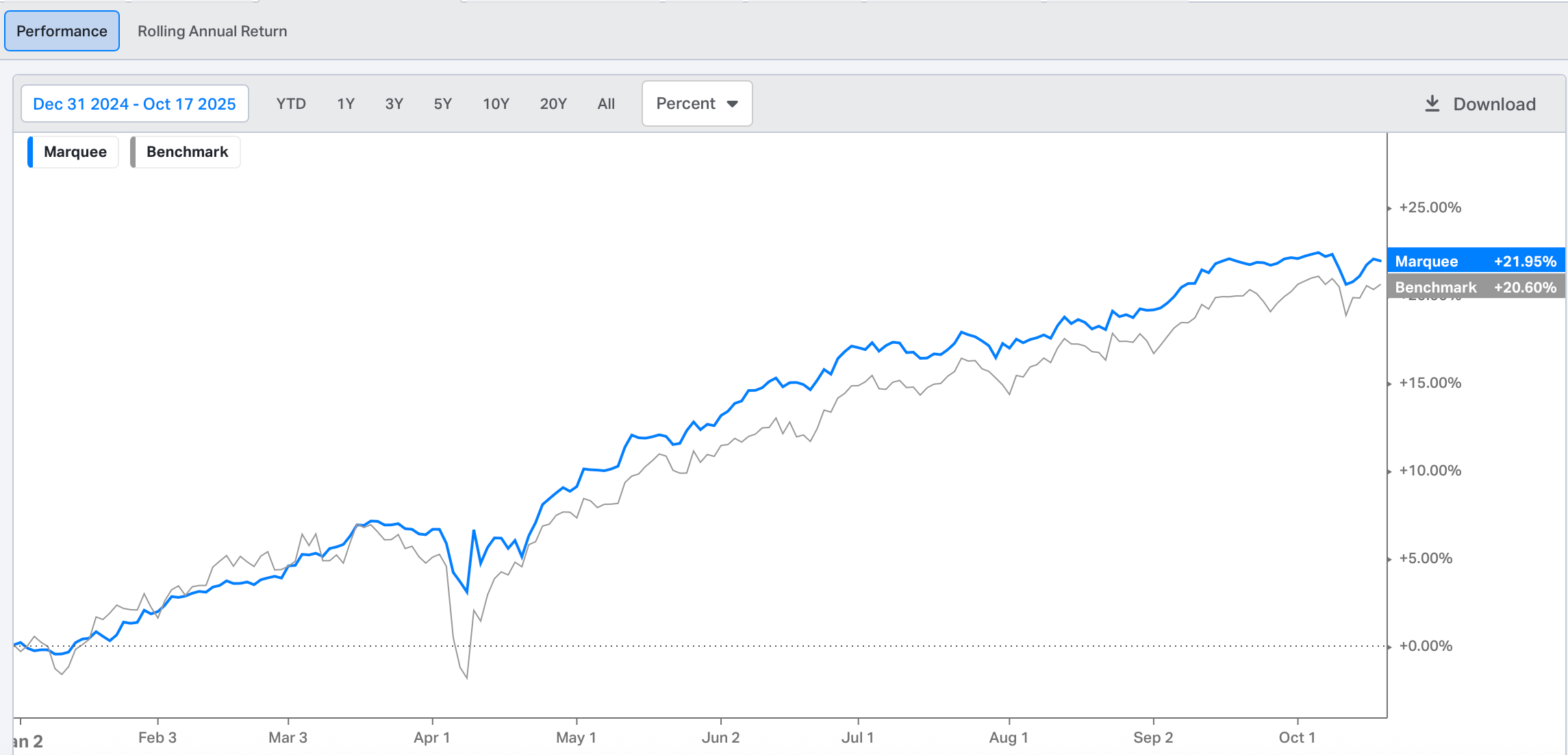This screenshot has width=1568, height=755.
Task: Click the Marquee blue color bar
Action: (x=30, y=151)
